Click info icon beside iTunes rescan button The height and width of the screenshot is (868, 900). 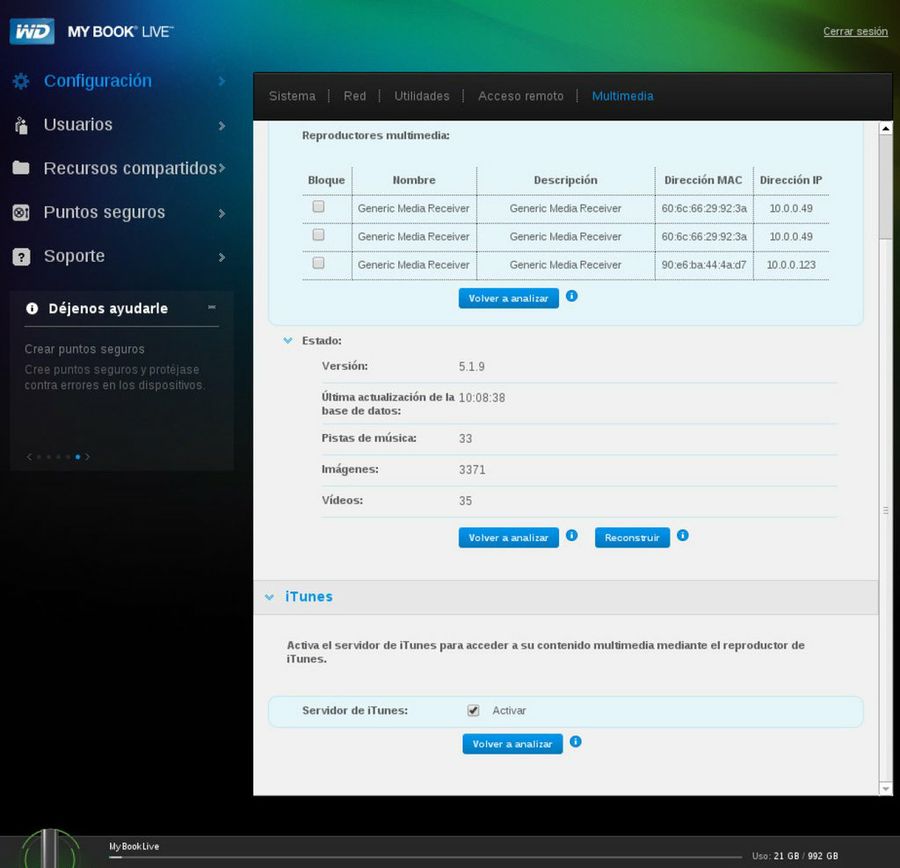pyautogui.click(x=575, y=742)
